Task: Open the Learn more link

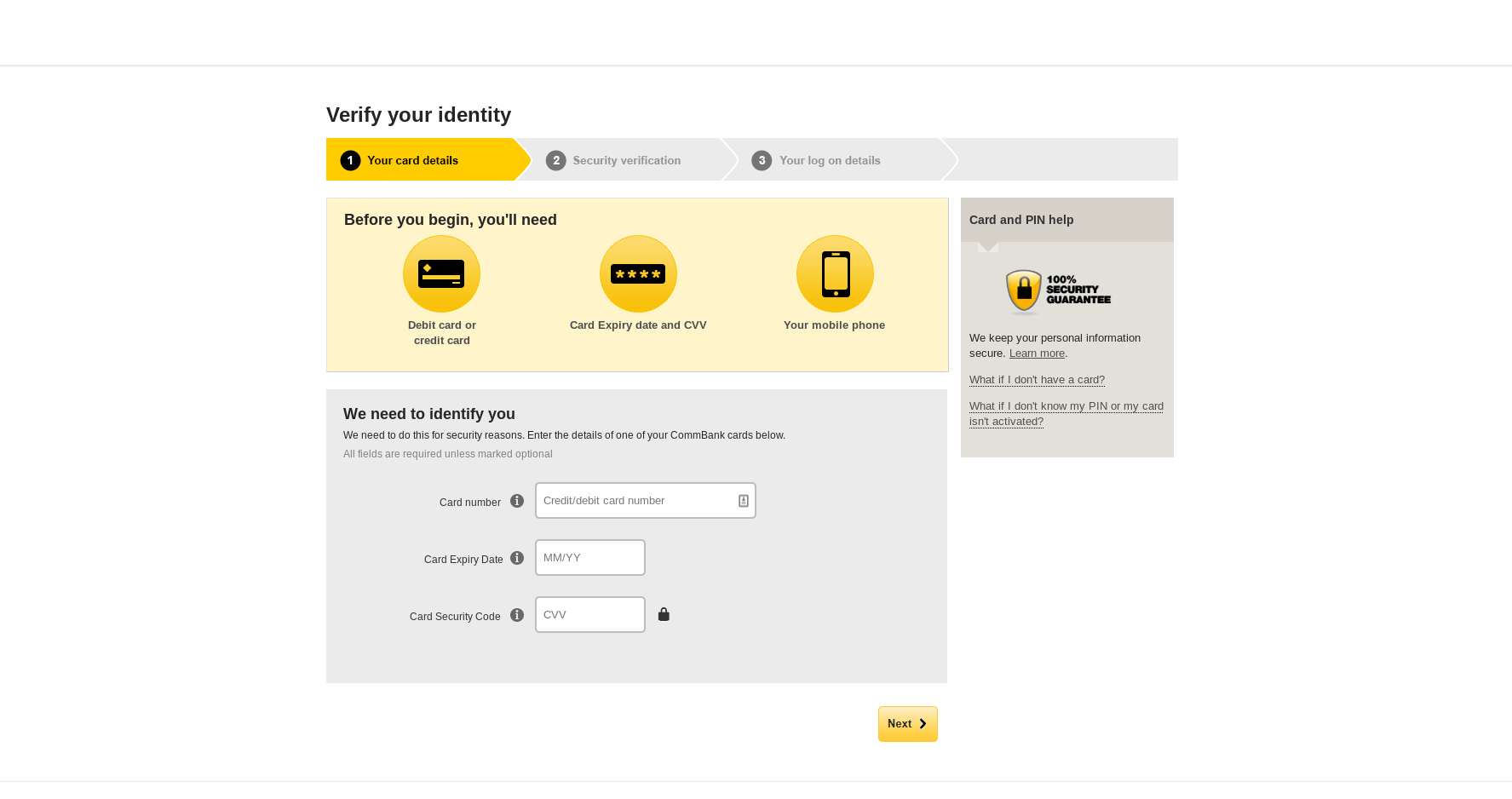Action: [1036, 353]
